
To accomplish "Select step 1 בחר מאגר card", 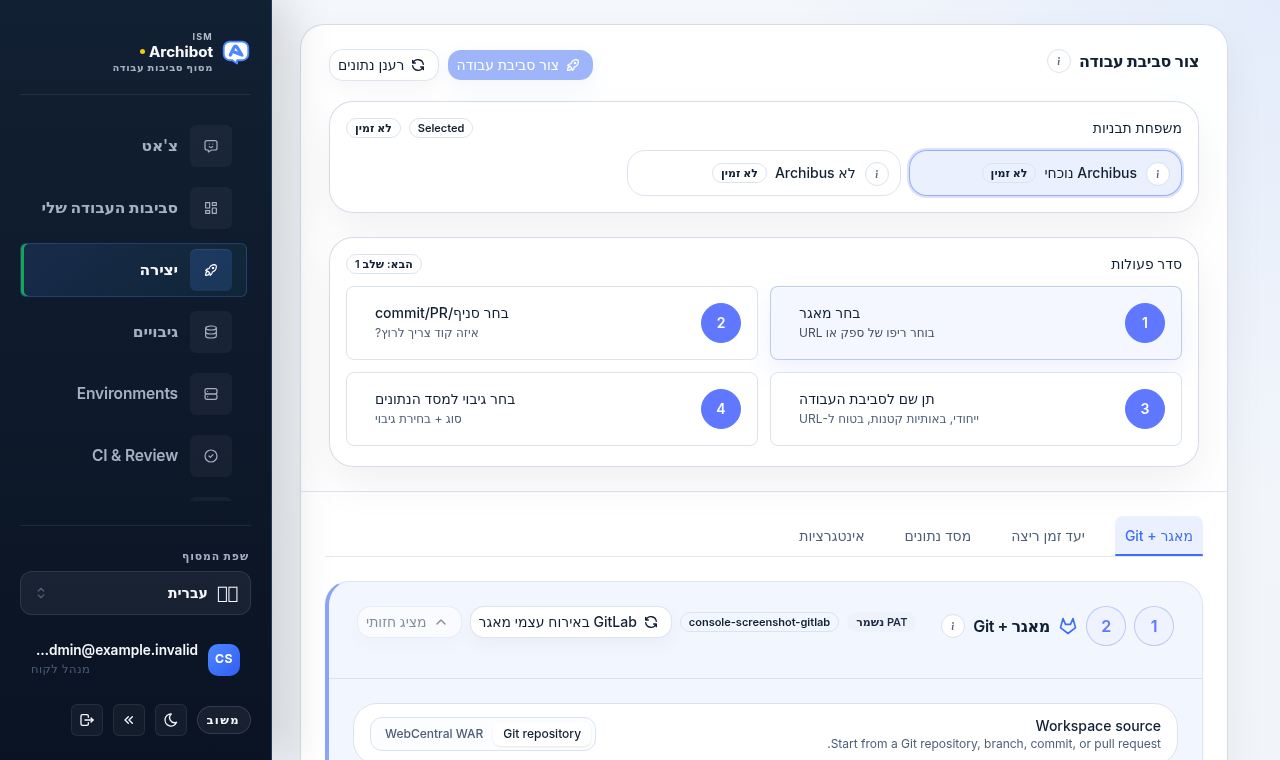I will pos(976,323).
